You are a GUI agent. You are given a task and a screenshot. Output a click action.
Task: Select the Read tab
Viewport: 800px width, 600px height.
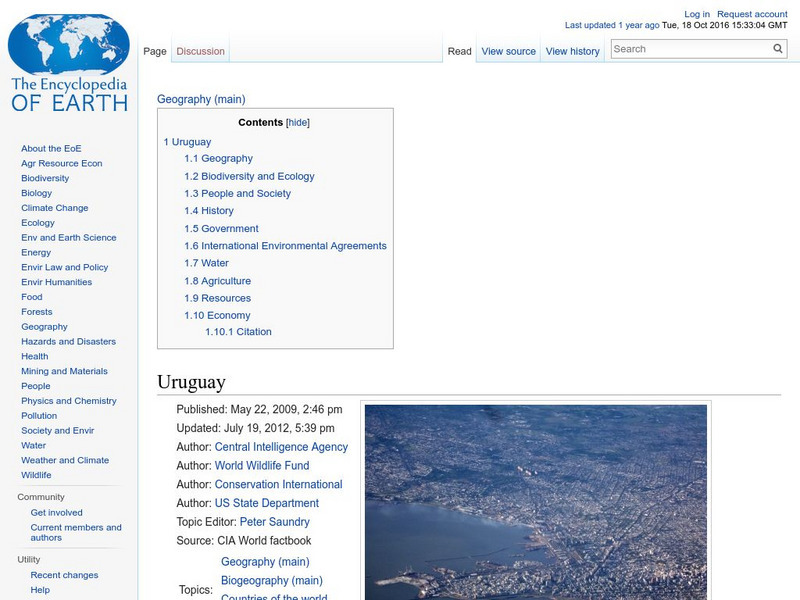[x=459, y=50]
